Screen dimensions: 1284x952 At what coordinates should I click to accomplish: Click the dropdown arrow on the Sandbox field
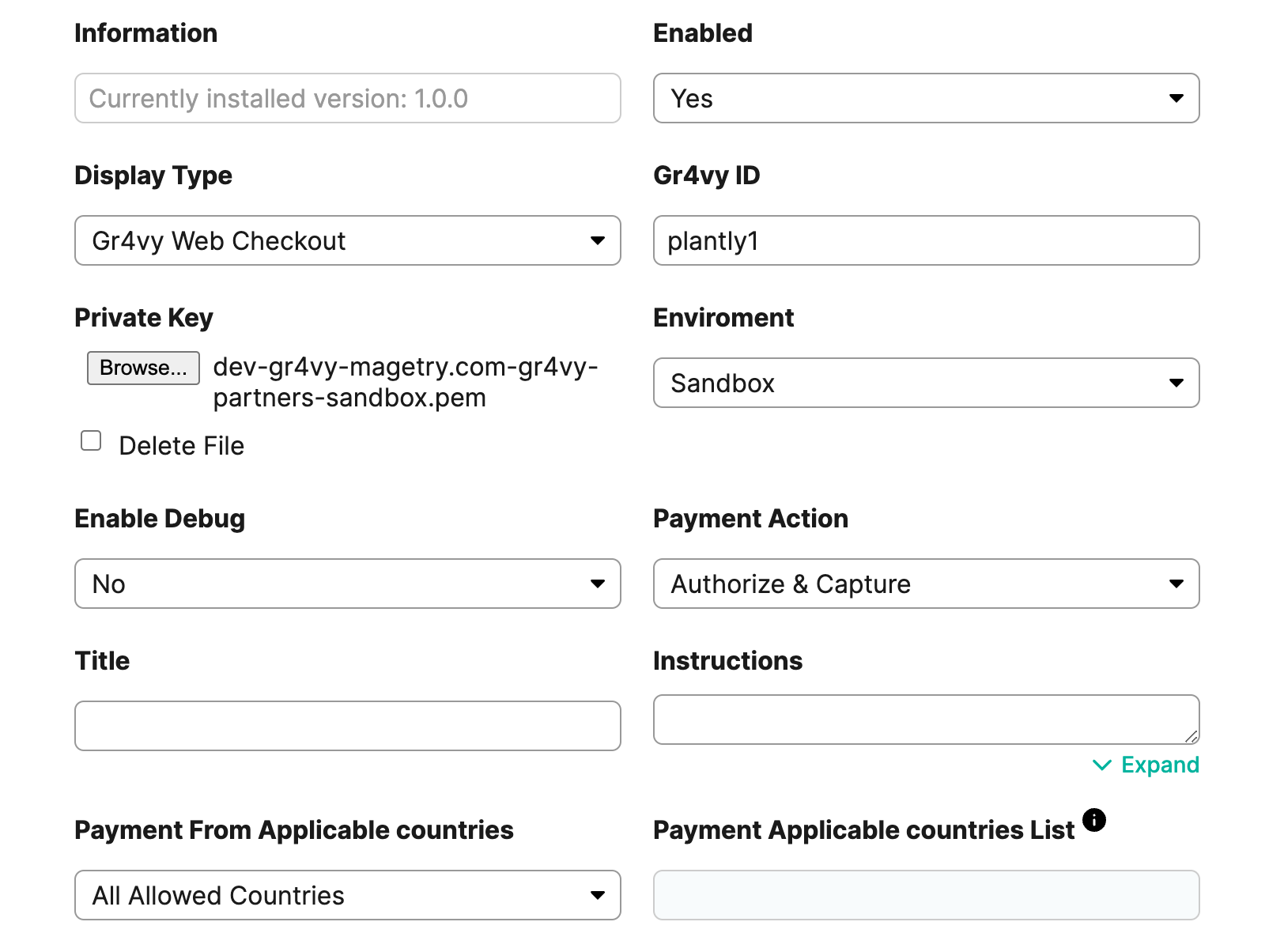[x=1177, y=383]
